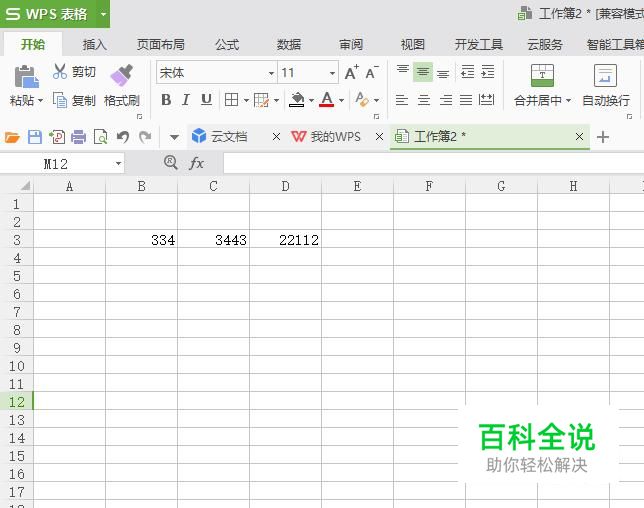Switch to the 我的WPS document tab
The height and width of the screenshot is (508, 644).
pyautogui.click(x=335, y=136)
